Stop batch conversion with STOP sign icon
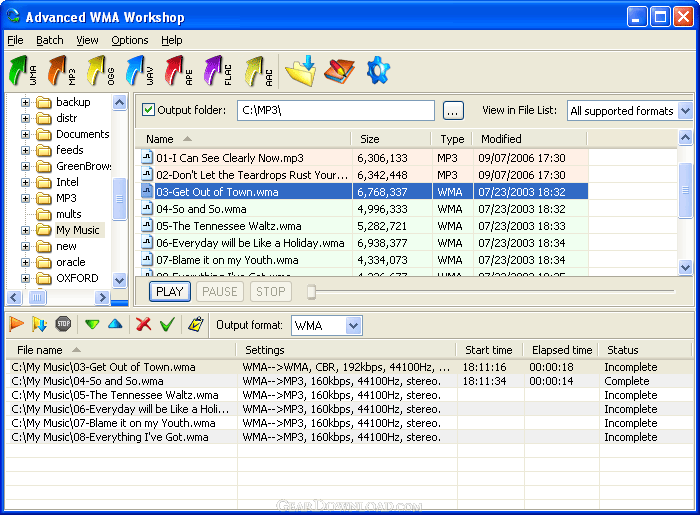700x515 pixels. (63, 324)
